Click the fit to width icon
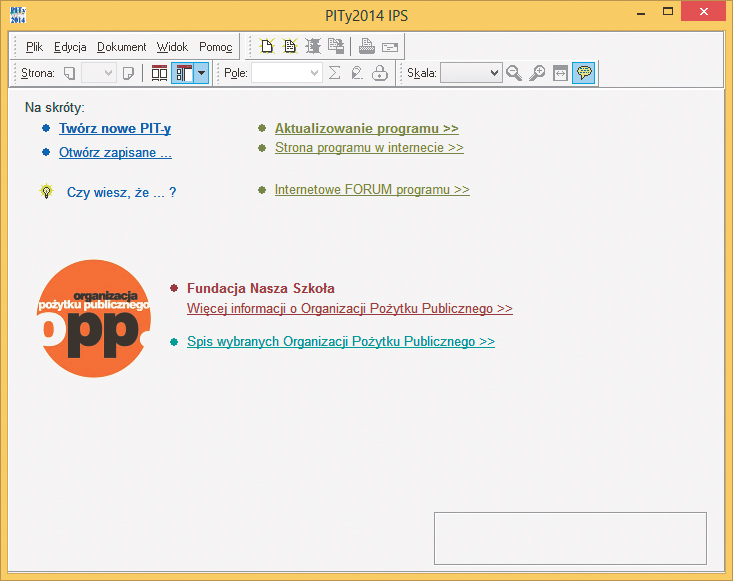The image size is (733, 581). [x=560, y=73]
